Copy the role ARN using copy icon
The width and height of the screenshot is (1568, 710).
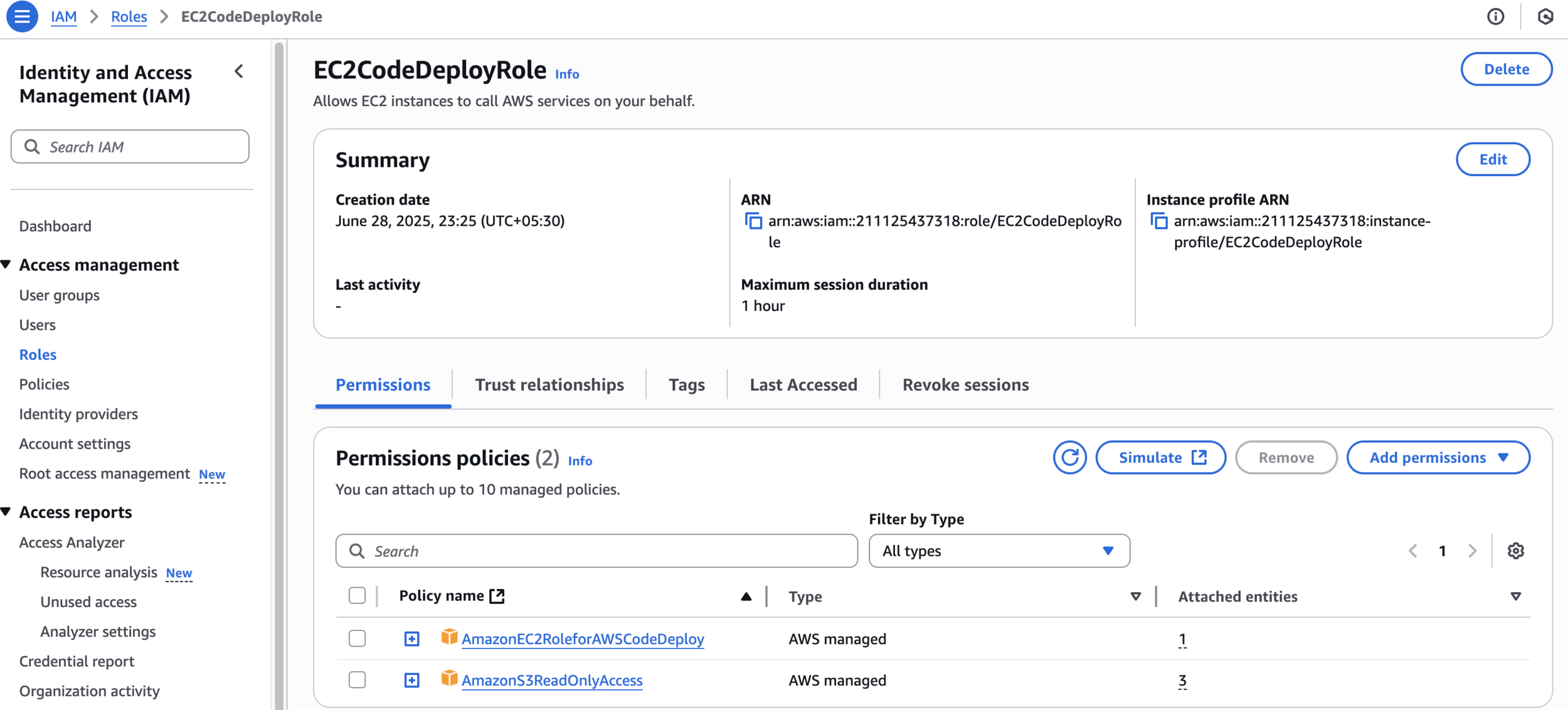click(753, 221)
